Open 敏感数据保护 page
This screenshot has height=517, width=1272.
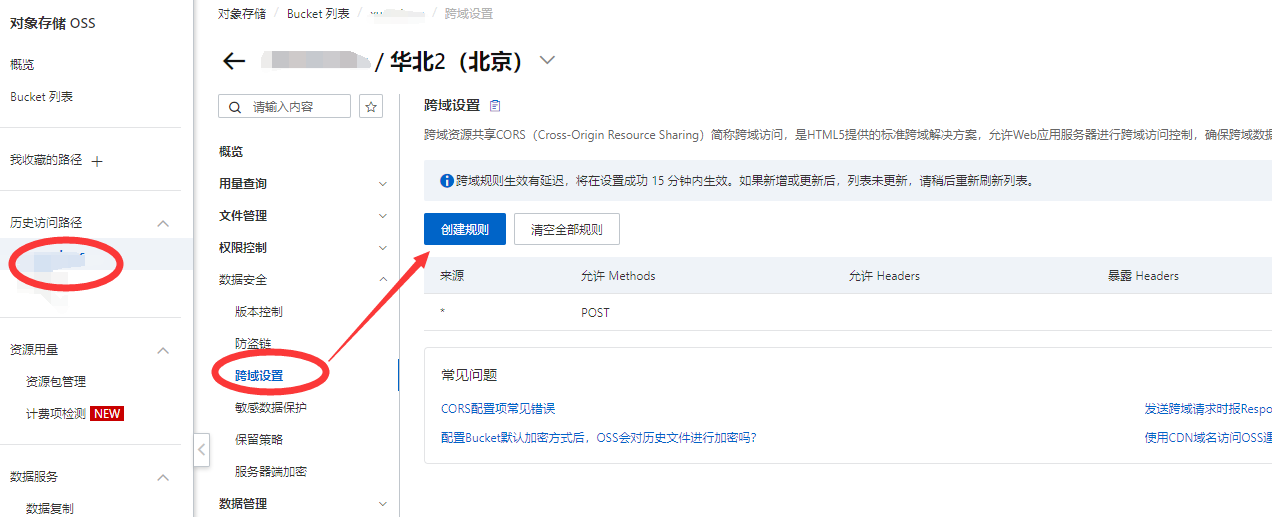[x=271, y=408]
